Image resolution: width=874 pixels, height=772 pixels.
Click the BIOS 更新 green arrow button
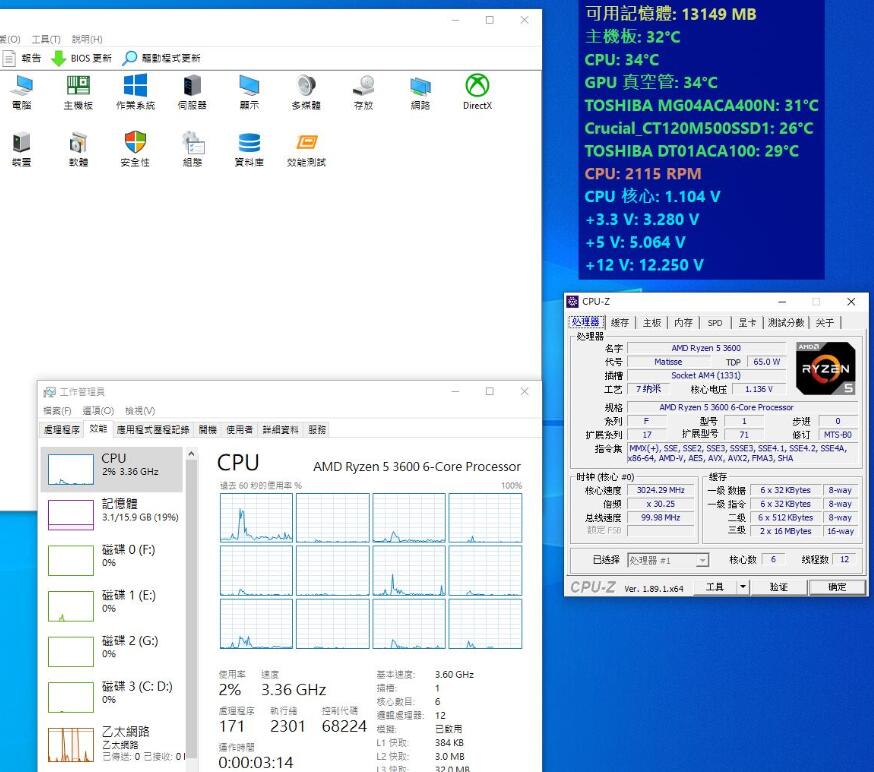click(x=81, y=58)
